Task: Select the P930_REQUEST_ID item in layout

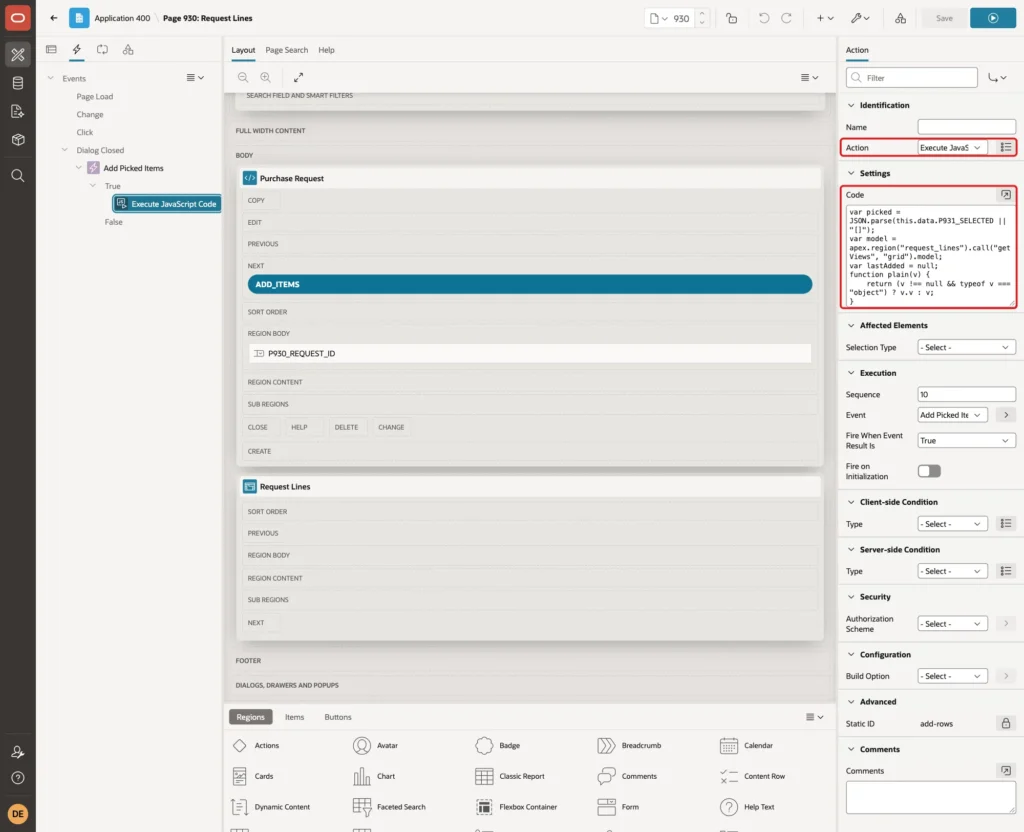Action: (530, 353)
